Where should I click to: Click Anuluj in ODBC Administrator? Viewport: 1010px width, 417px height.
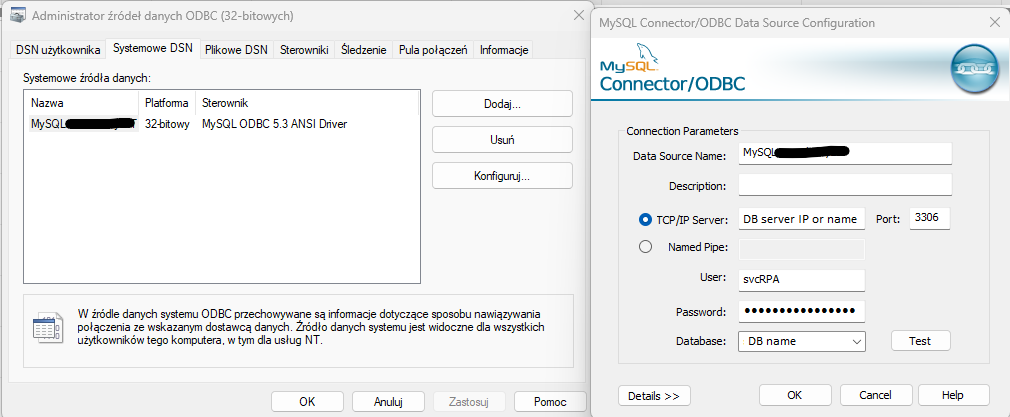(x=388, y=402)
